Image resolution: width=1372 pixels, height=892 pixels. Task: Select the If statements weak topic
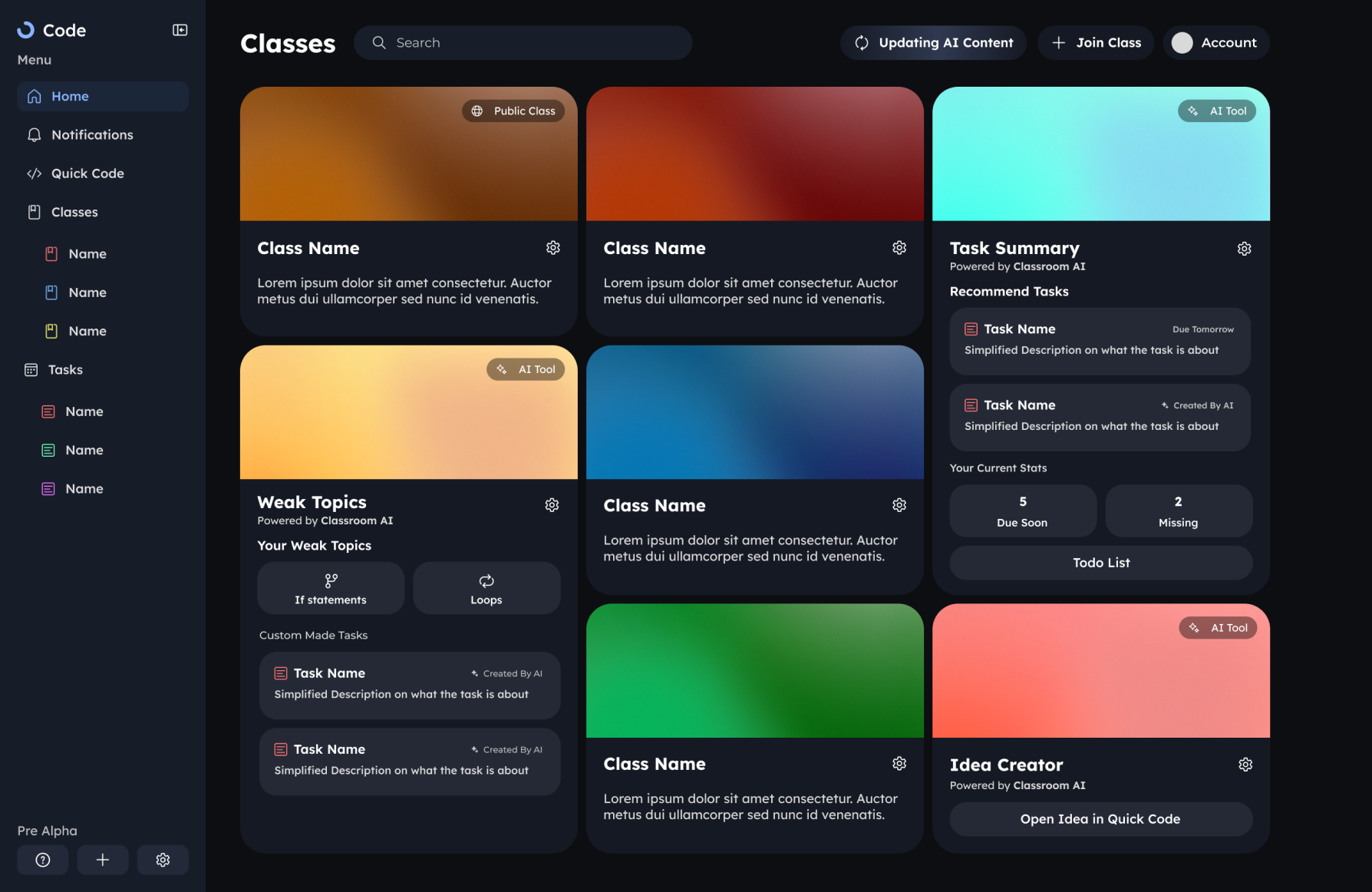click(x=331, y=588)
